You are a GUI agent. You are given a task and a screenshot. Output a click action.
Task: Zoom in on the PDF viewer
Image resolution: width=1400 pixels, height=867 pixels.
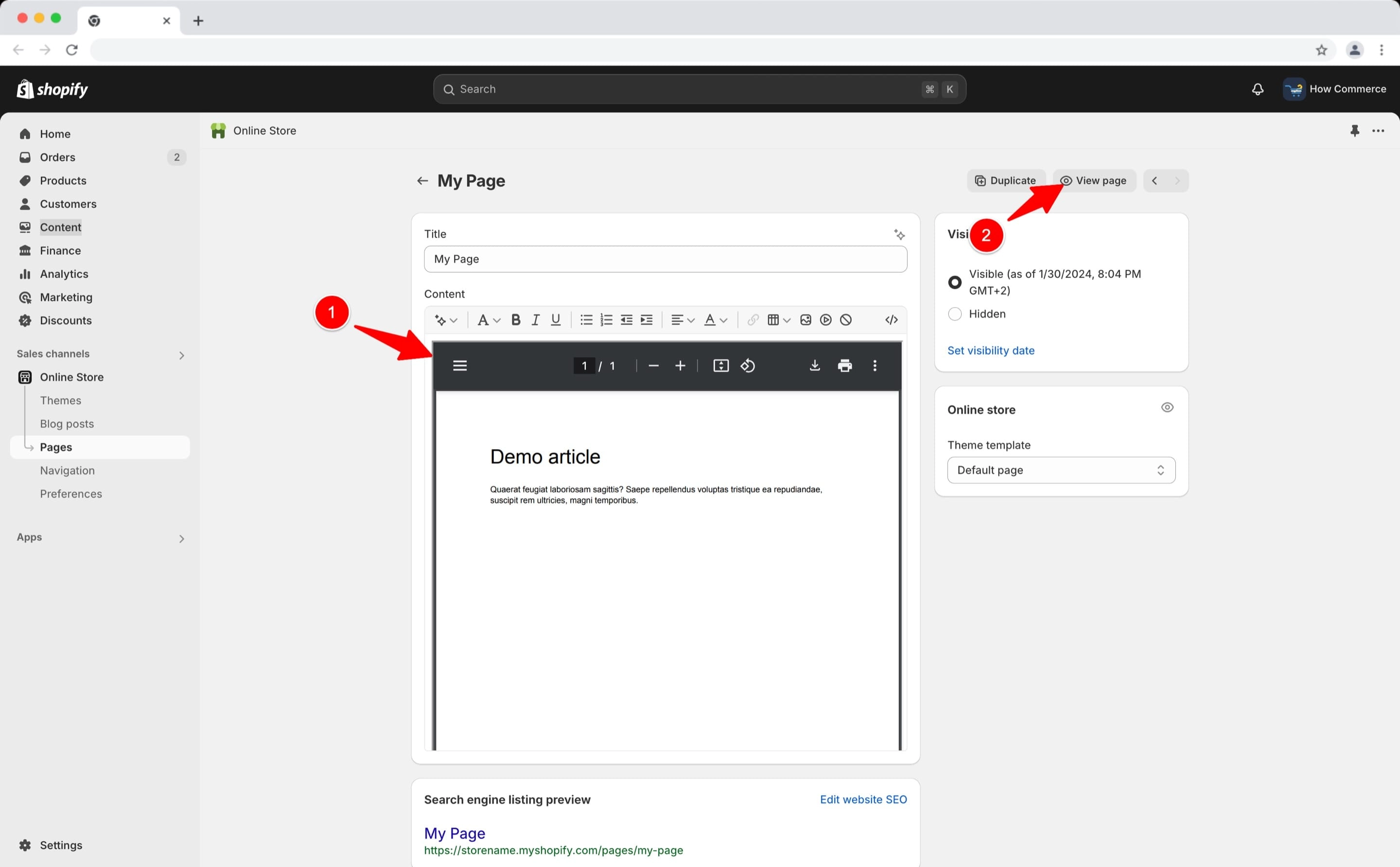coord(680,366)
